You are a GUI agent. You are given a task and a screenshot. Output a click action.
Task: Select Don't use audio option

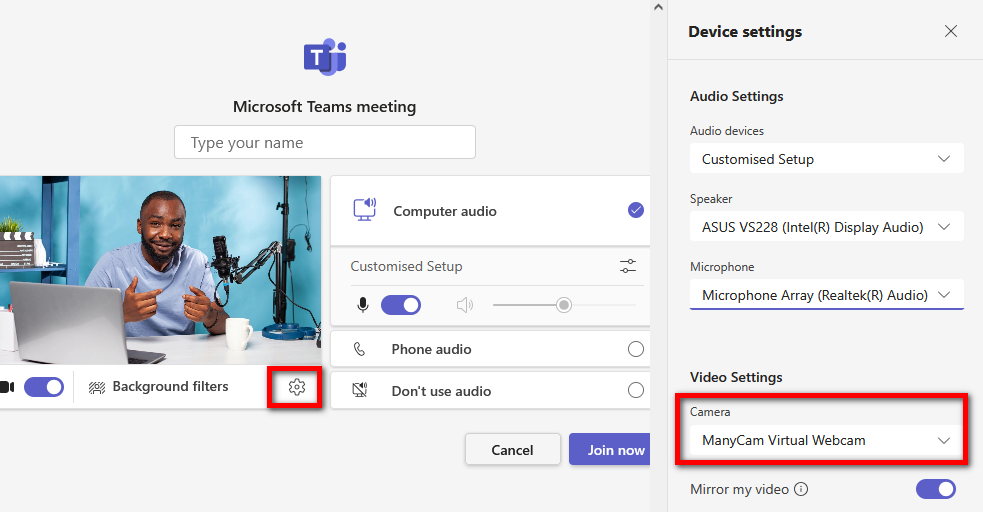[x=635, y=391]
